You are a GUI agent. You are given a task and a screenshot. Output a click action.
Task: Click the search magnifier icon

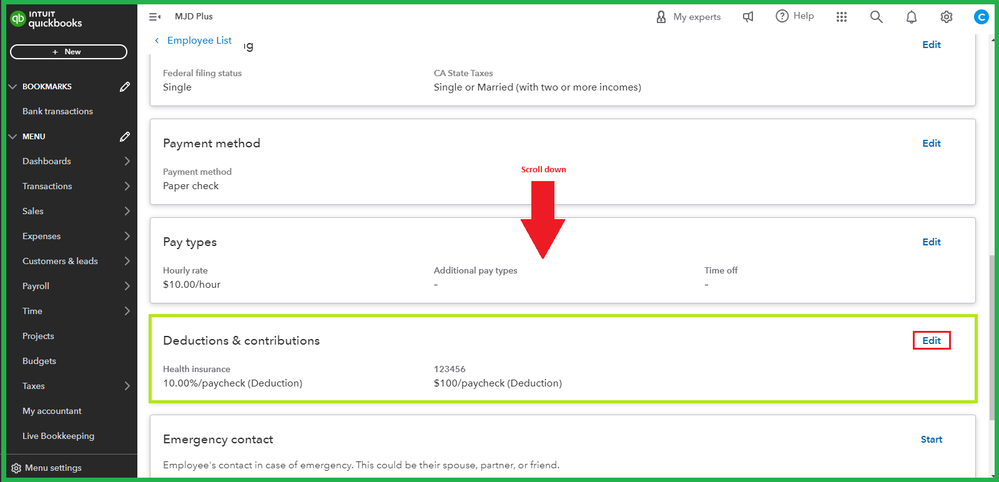pyautogui.click(x=877, y=17)
